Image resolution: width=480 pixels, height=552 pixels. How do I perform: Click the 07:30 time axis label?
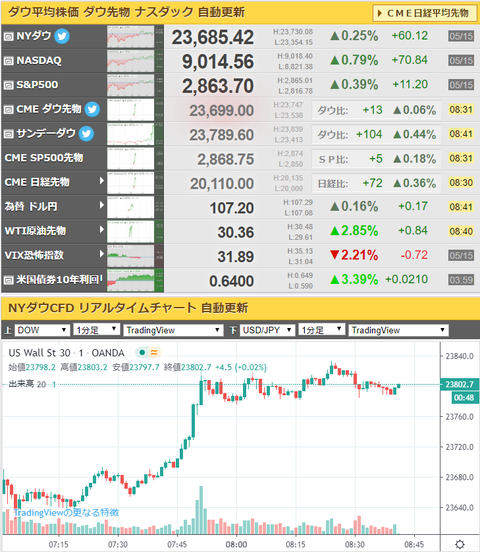coord(118,544)
